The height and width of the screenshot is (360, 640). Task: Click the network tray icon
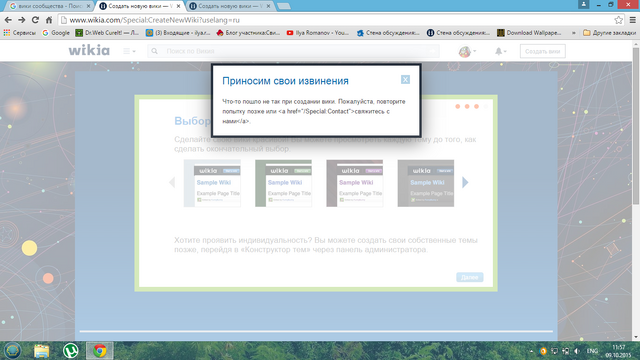[x=565, y=351]
